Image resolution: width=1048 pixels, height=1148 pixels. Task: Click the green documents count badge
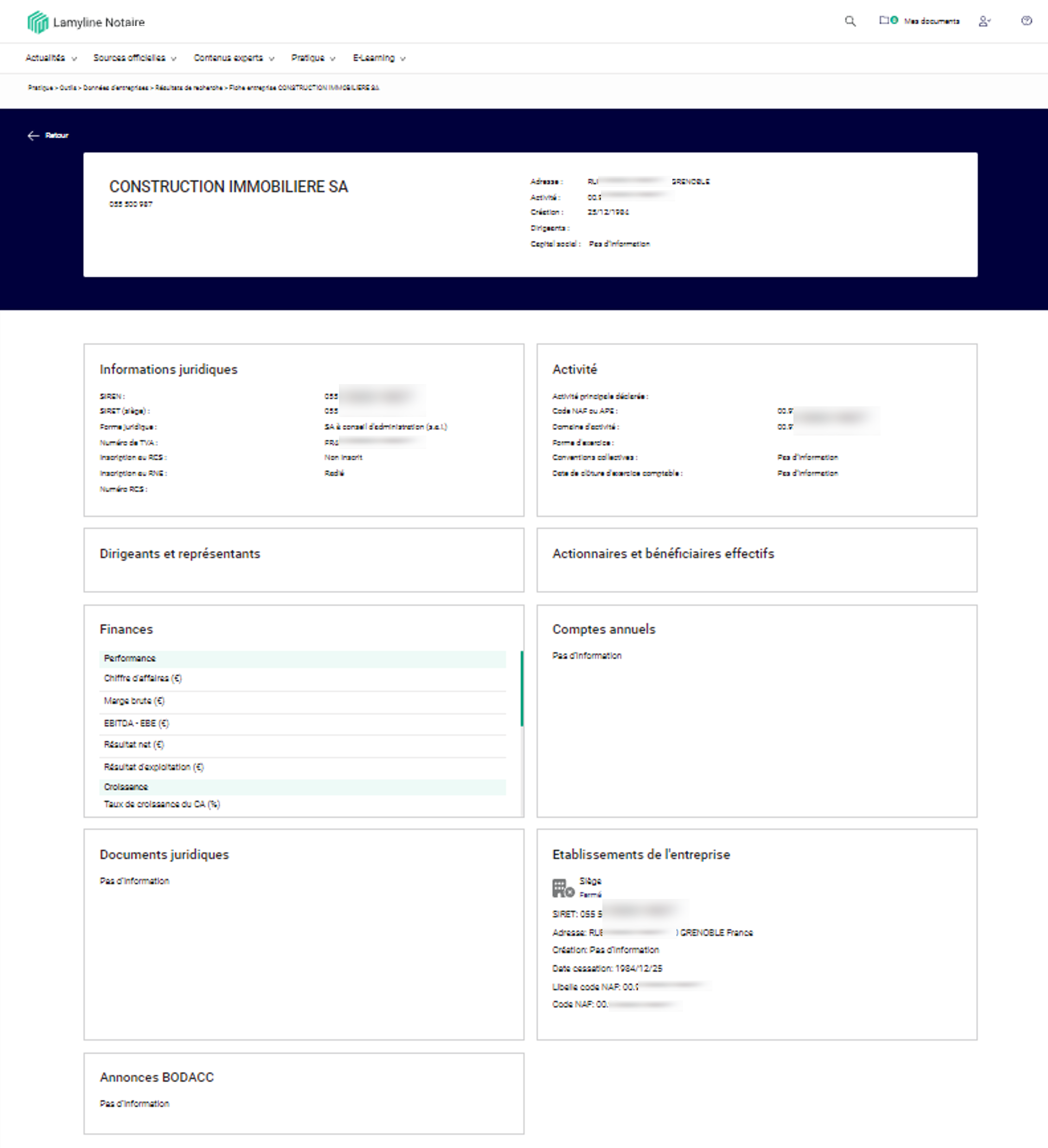tap(895, 20)
